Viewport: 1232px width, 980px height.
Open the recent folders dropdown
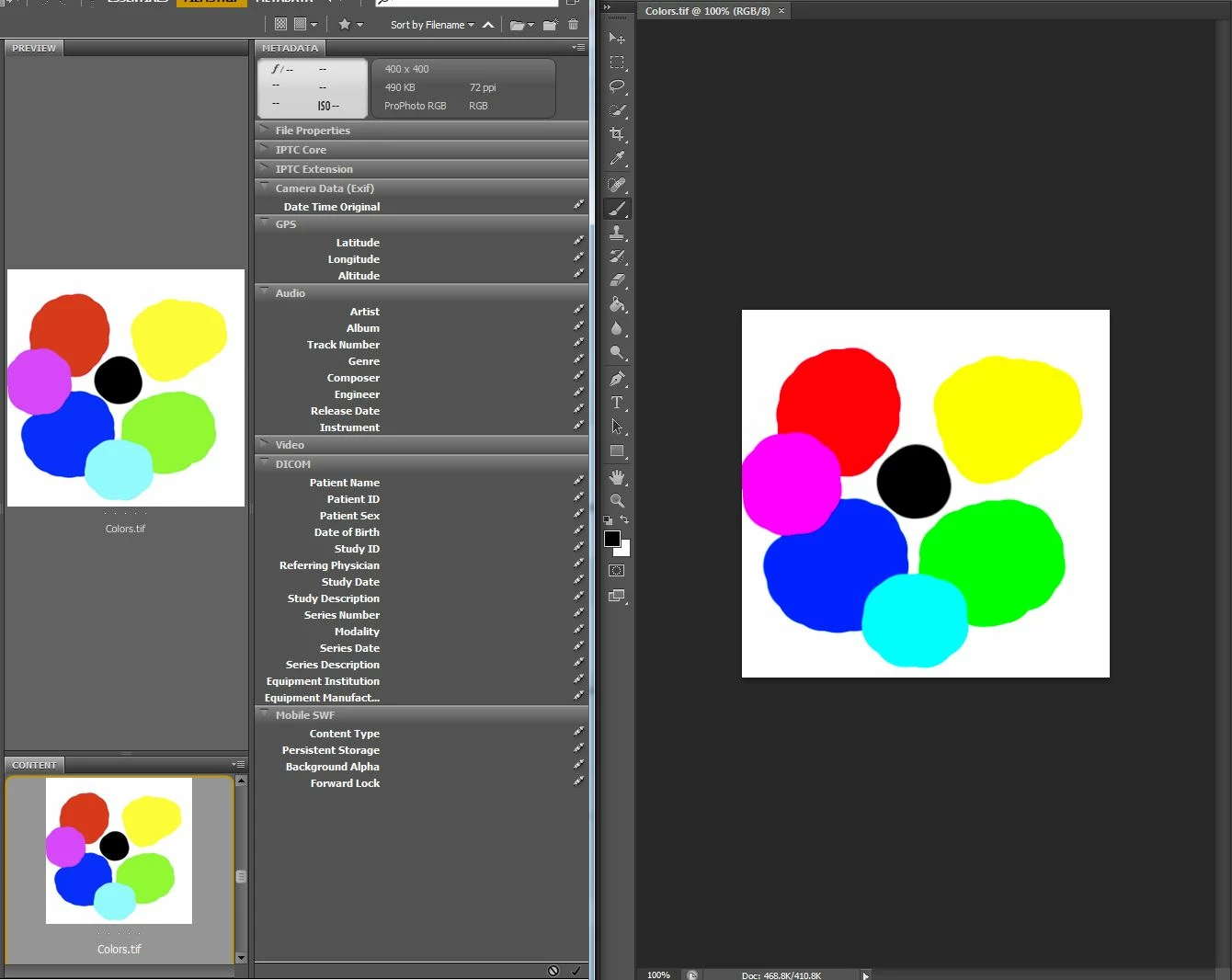(x=521, y=25)
